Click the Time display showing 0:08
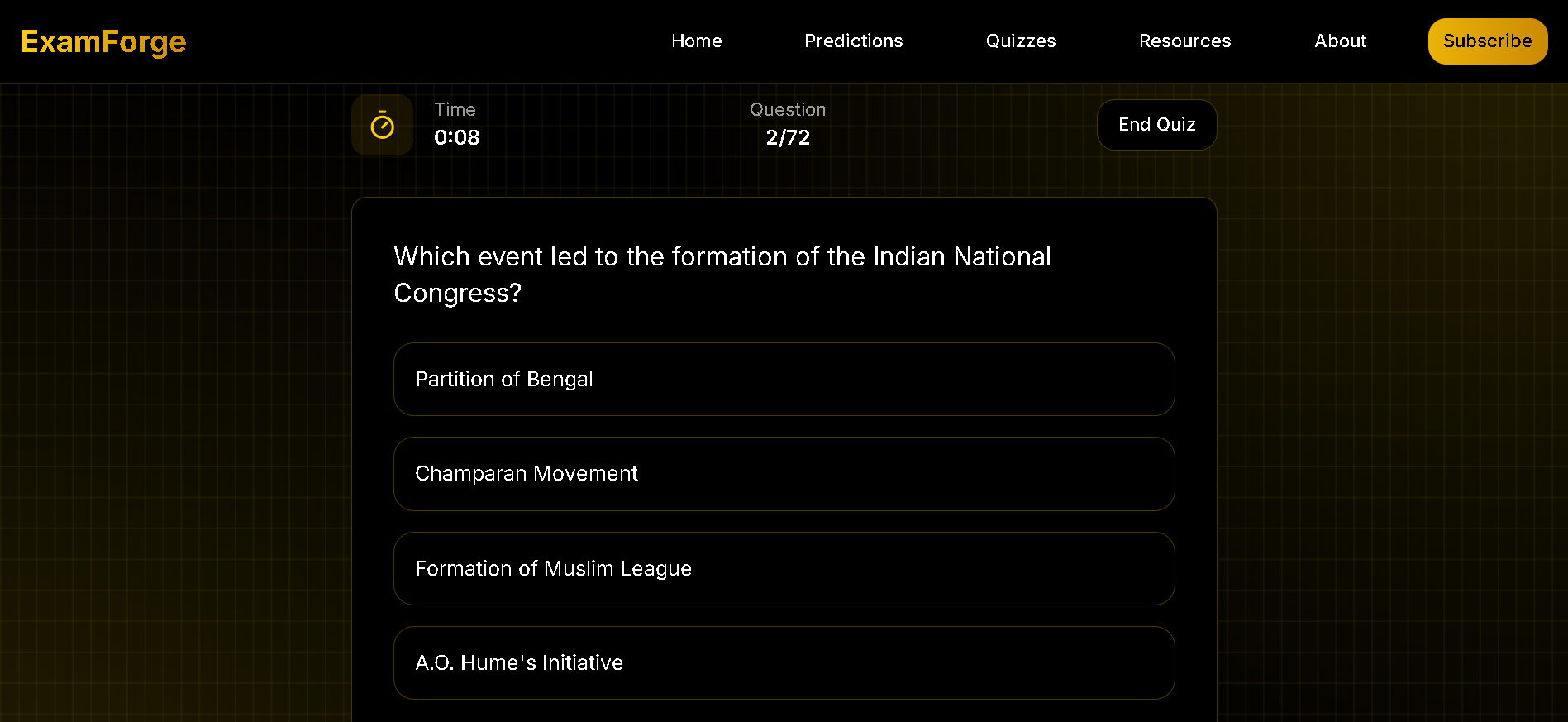 [x=456, y=137]
